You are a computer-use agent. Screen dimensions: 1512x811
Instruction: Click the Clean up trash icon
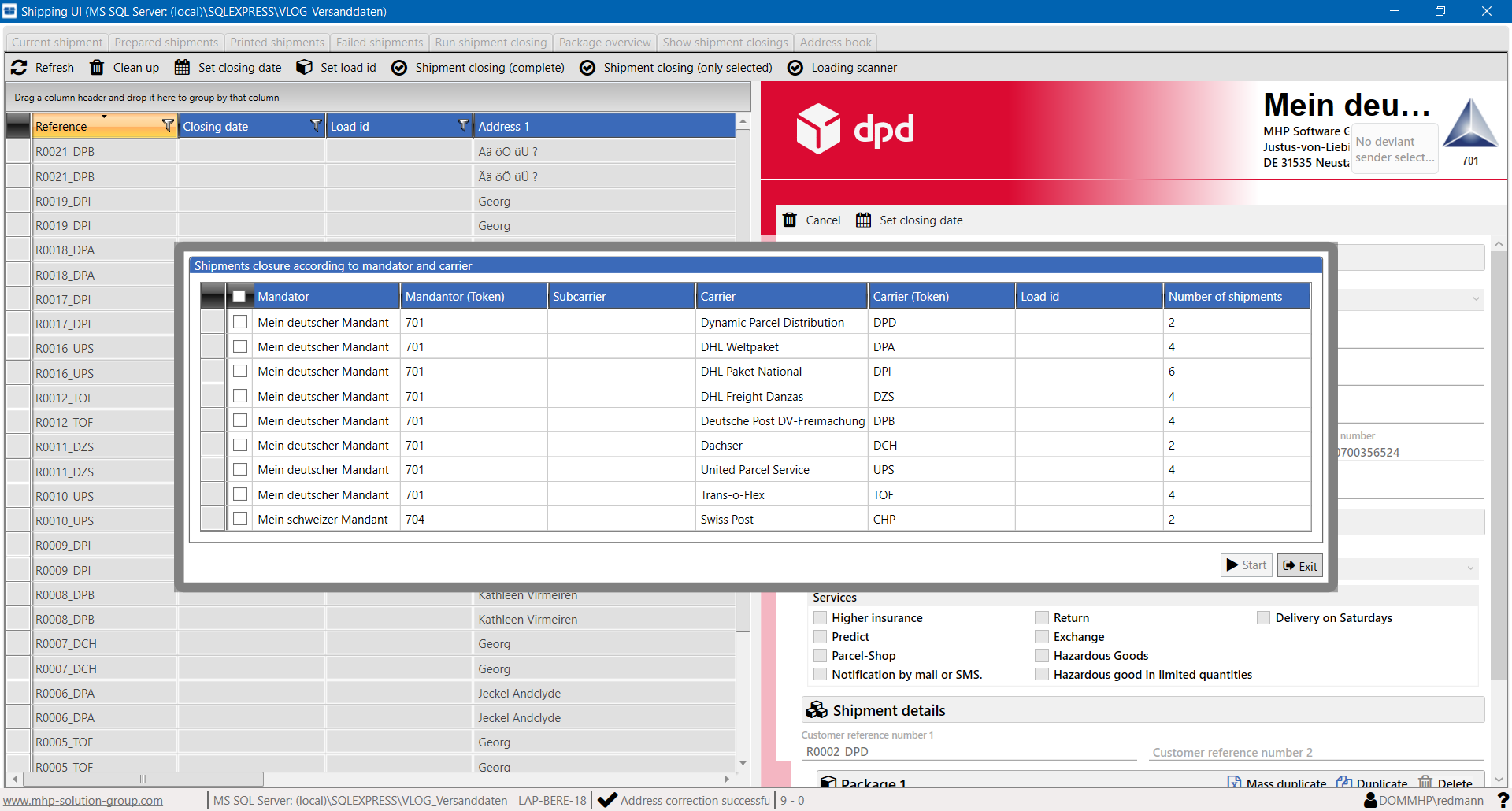97,68
